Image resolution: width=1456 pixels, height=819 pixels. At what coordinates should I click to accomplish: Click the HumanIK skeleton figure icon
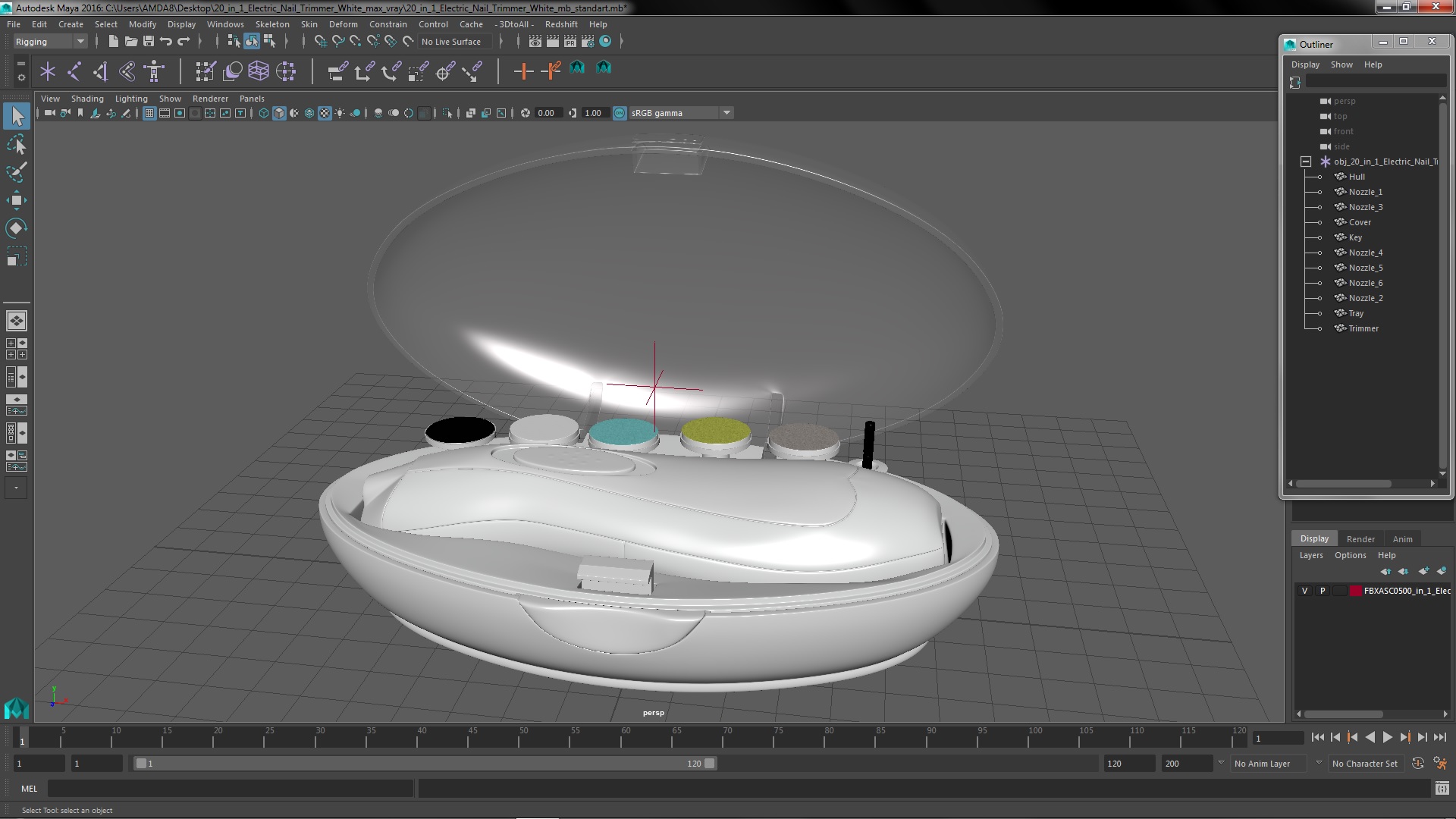pos(154,71)
